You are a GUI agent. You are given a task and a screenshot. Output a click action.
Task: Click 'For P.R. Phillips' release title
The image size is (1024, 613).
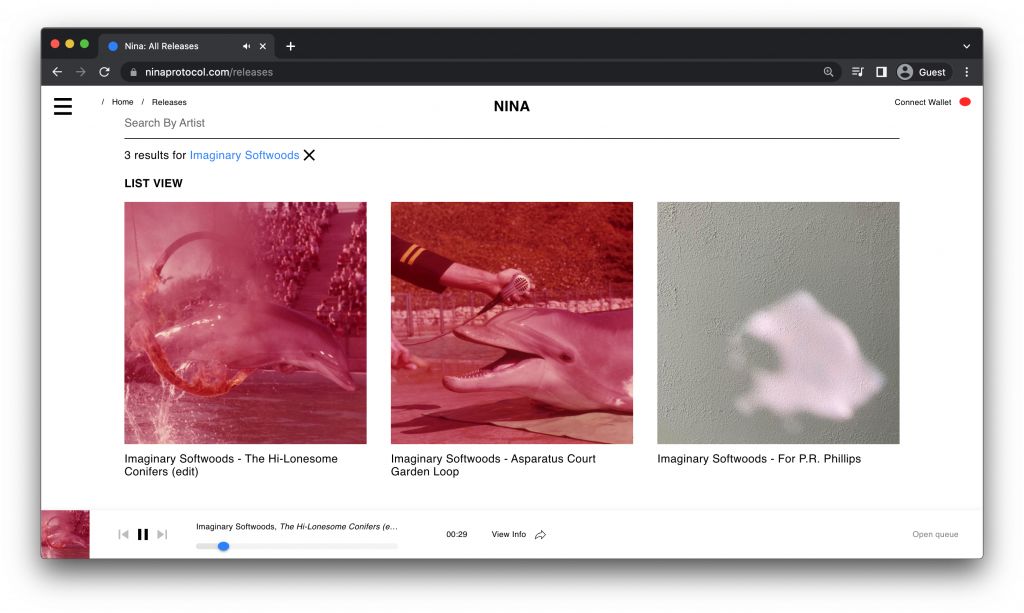759,459
